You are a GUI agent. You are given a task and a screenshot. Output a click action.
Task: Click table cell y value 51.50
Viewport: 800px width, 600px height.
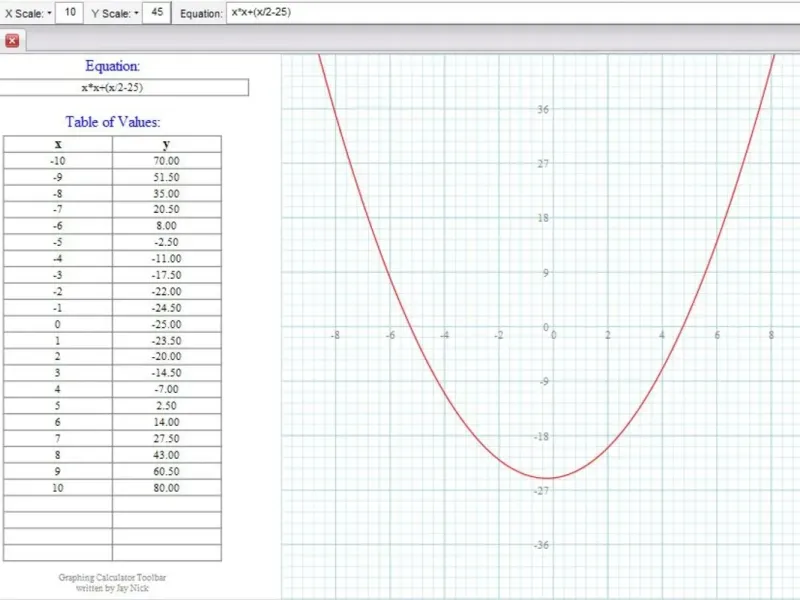(167, 177)
